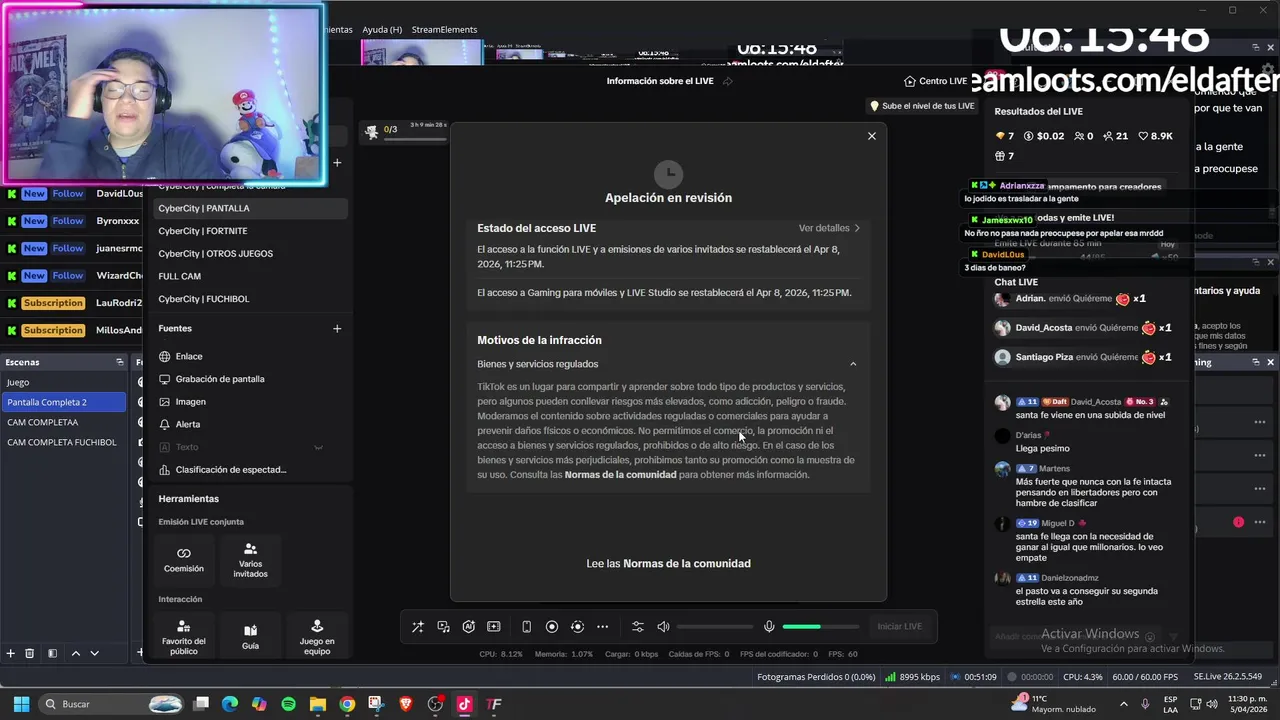Select CyberCity | PANTALLA scene

coord(250,208)
